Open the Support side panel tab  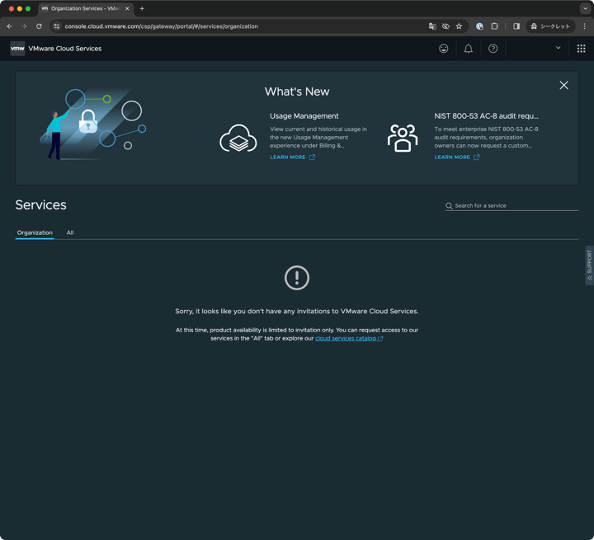click(x=589, y=265)
